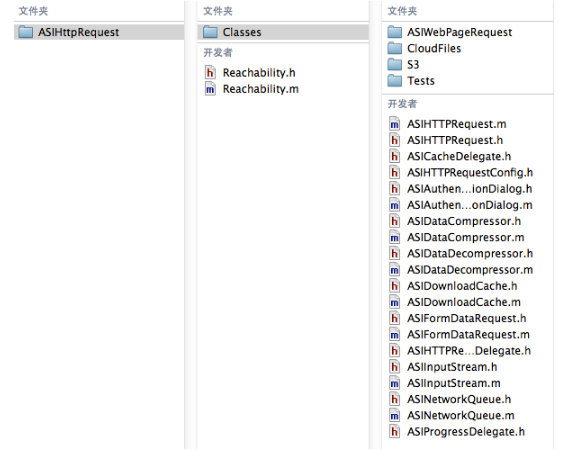Click the ASIHTTPRe...Delegate.h file icon
Image resolution: width=577 pixels, height=451 pixels.
[x=394, y=351]
